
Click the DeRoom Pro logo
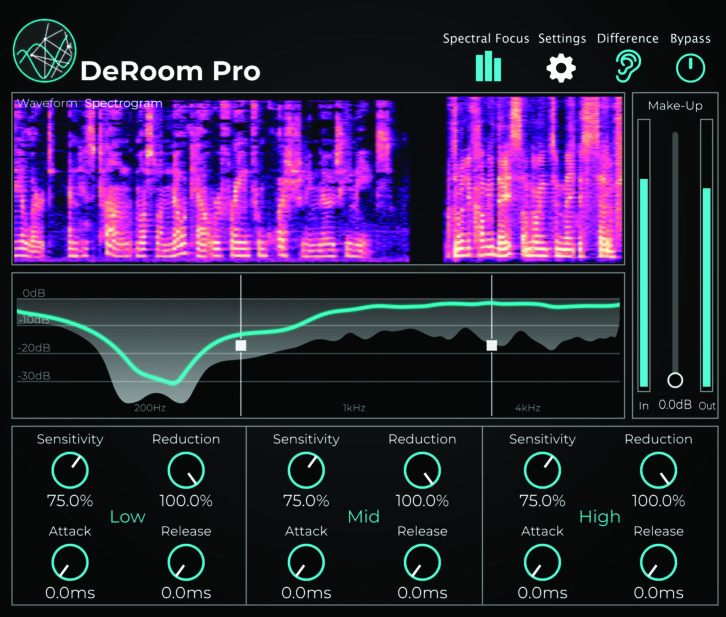coord(45,51)
